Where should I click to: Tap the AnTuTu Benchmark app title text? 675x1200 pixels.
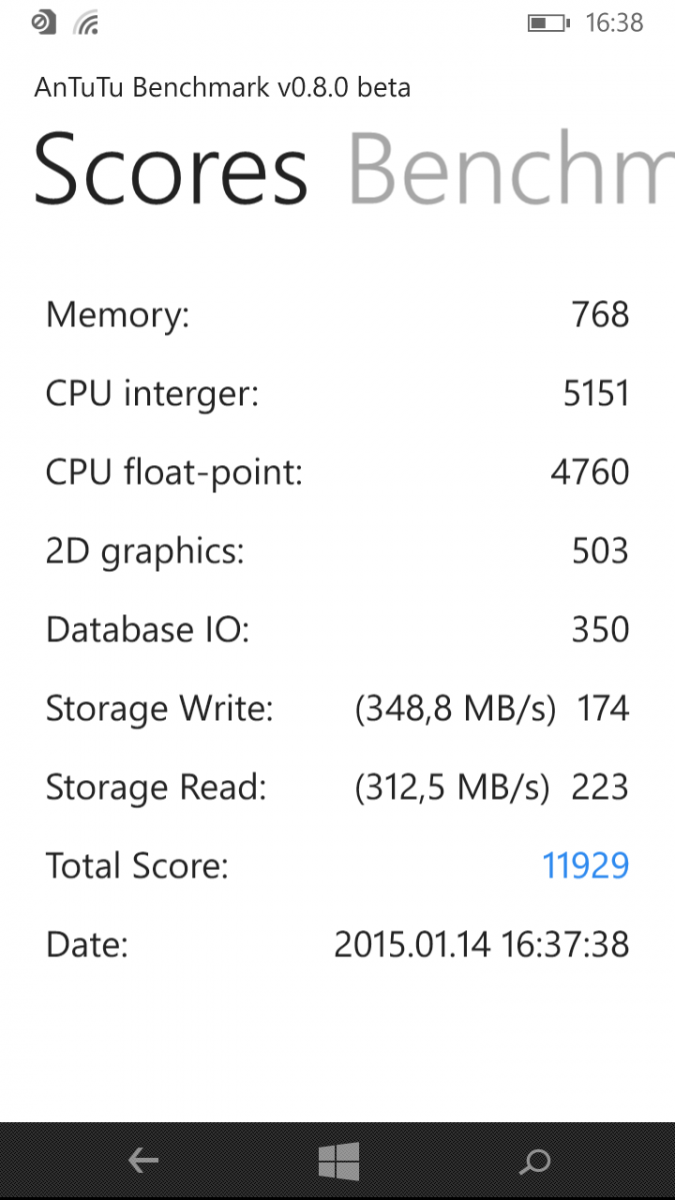pyautogui.click(x=222, y=88)
